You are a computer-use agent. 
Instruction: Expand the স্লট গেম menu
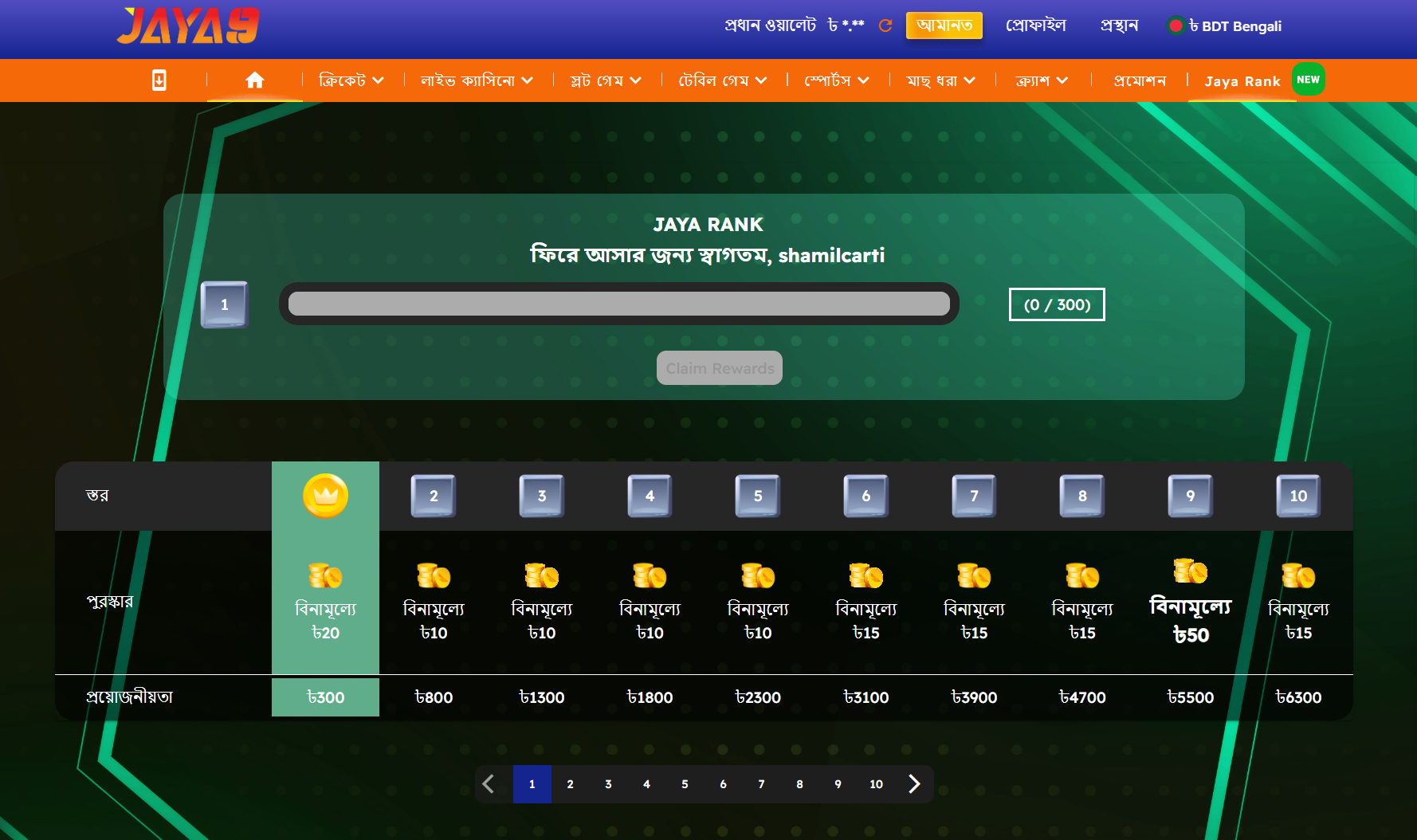[x=606, y=80]
